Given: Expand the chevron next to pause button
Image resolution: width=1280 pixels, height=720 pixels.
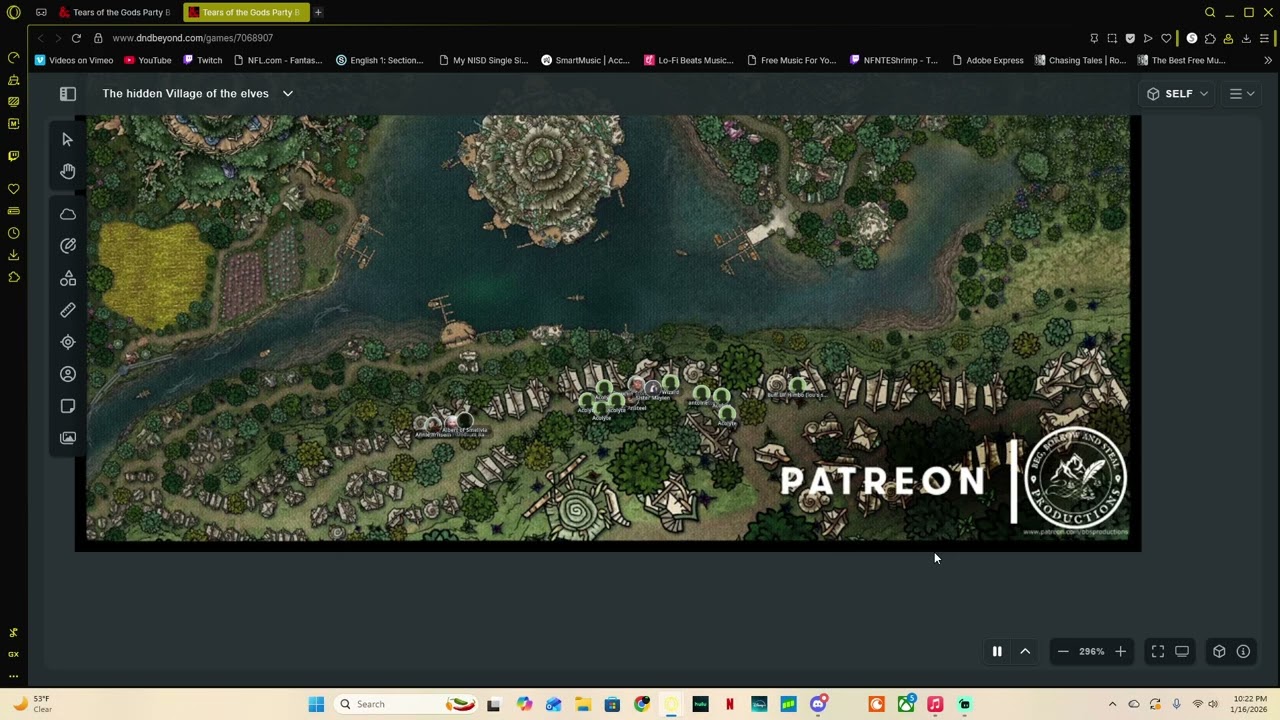Looking at the screenshot, I should pos(1025,651).
